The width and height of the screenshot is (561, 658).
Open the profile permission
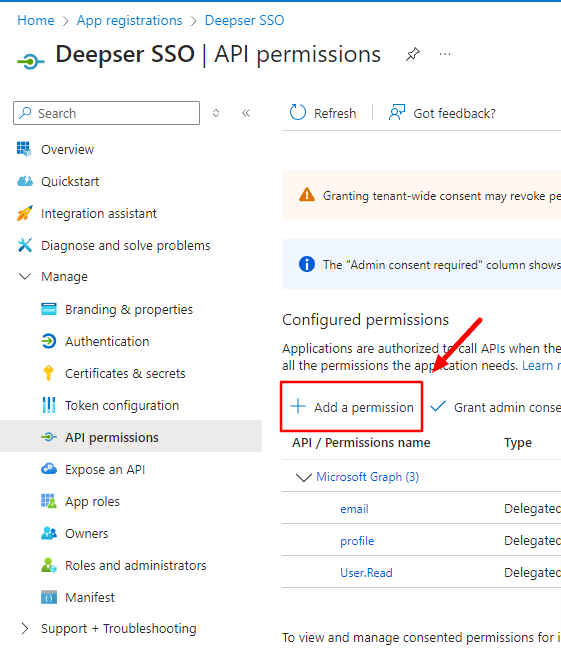(357, 540)
